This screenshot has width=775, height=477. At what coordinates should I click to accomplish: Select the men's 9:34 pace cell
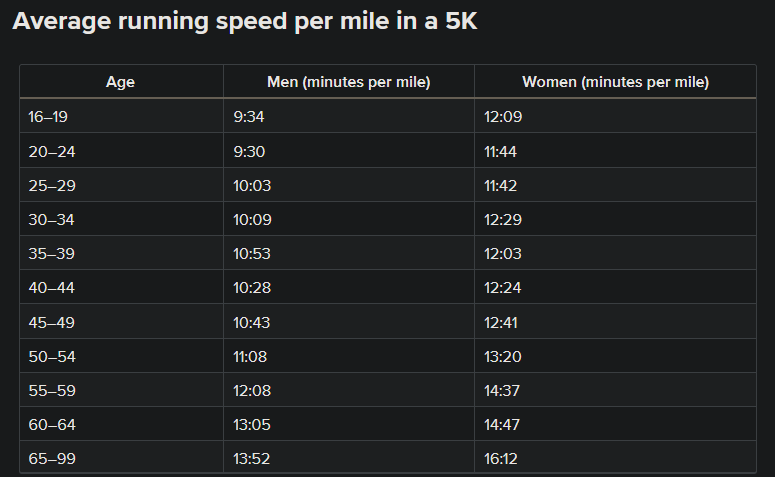tap(249, 117)
